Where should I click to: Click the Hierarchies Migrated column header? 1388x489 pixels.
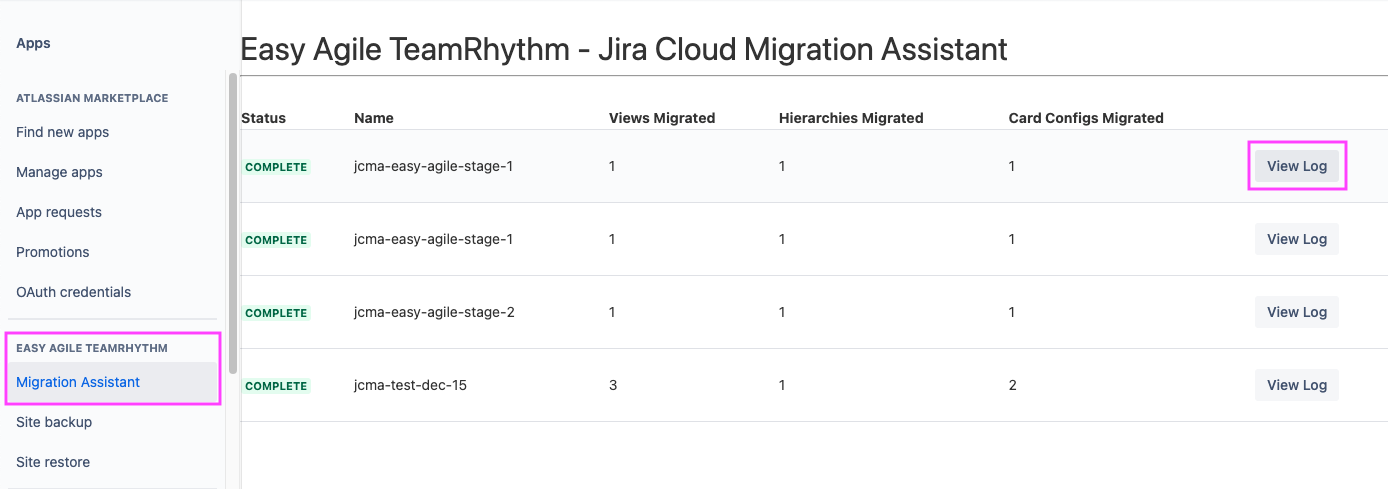pyautogui.click(x=851, y=118)
